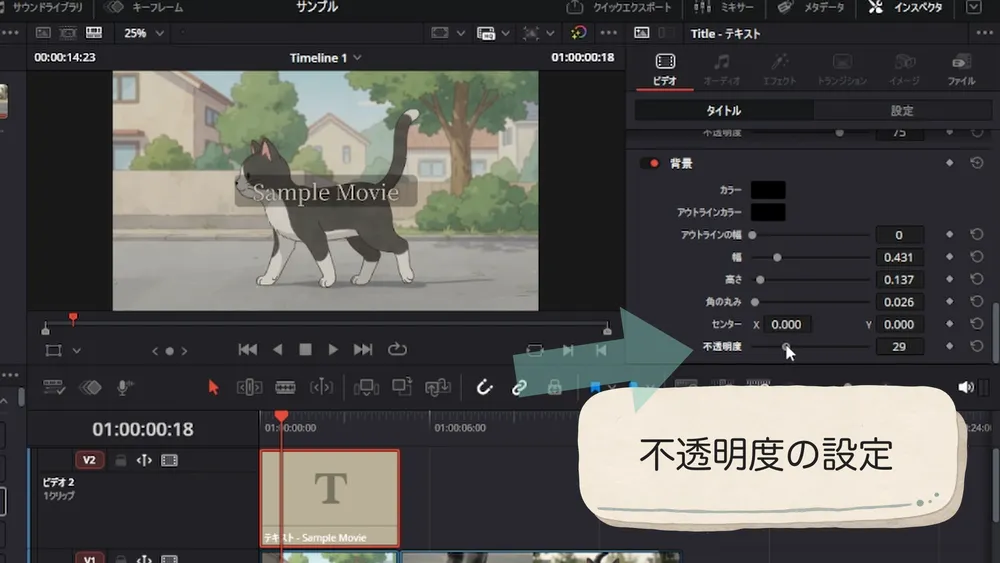The width and height of the screenshot is (1000, 563).
Task: Add keyframe diamond for 角の丸み
Action: pyautogui.click(x=950, y=302)
